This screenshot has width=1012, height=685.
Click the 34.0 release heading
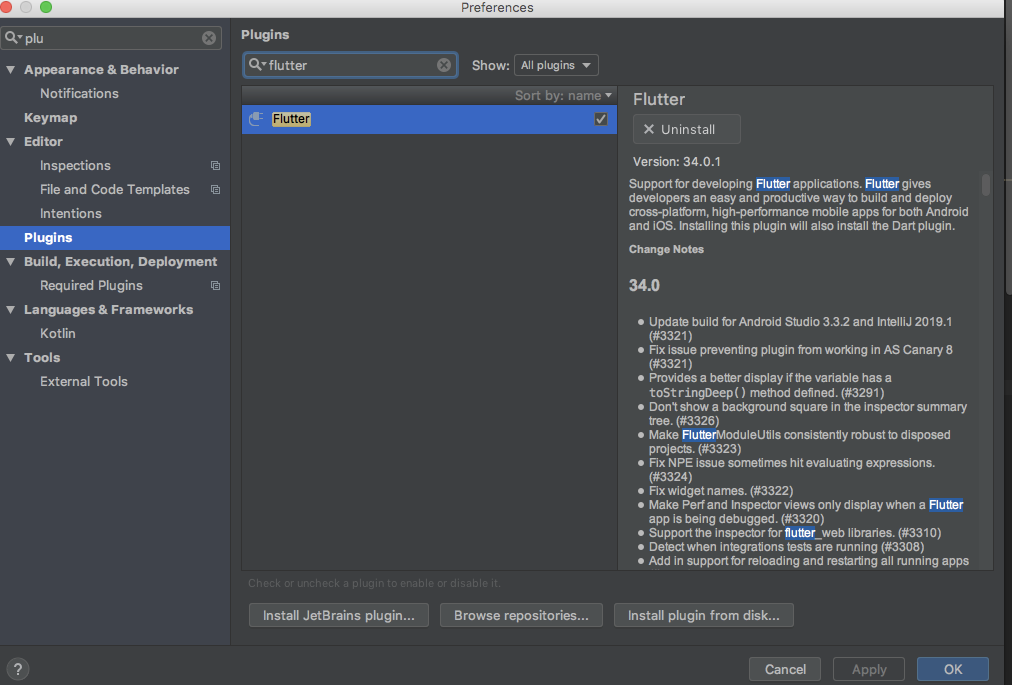tap(644, 285)
